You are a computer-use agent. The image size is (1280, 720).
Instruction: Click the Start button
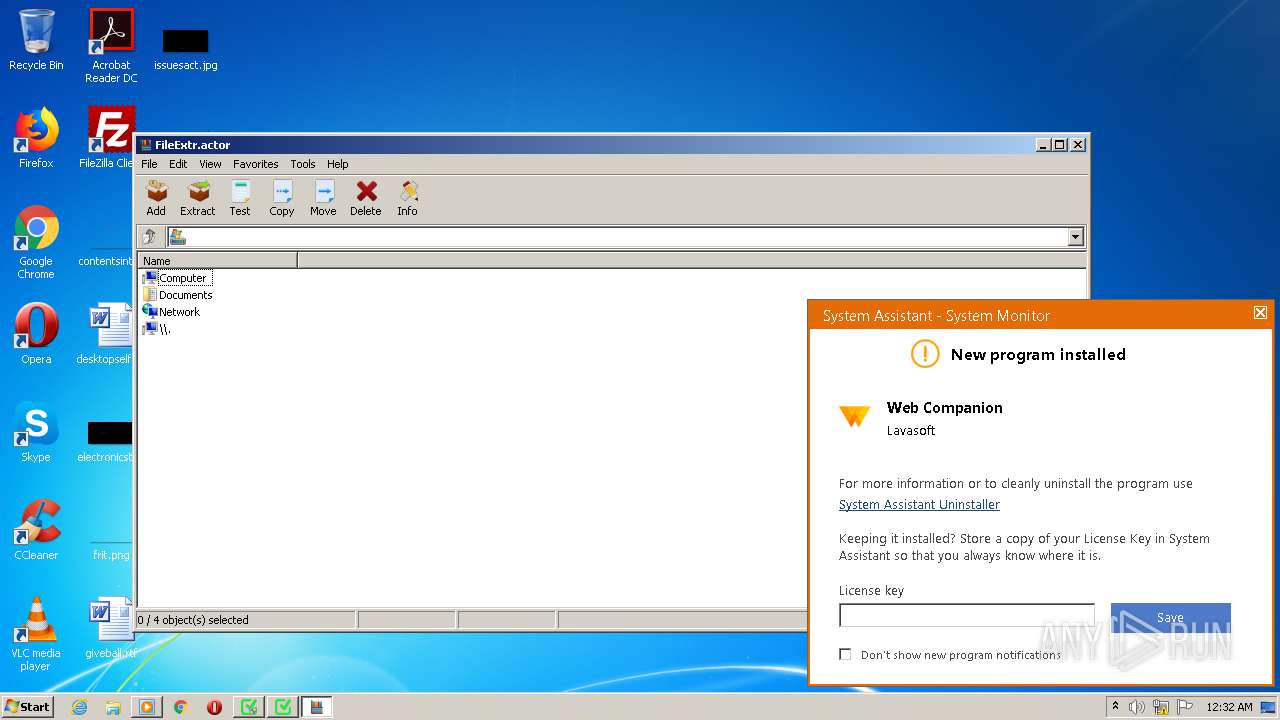(x=27, y=706)
